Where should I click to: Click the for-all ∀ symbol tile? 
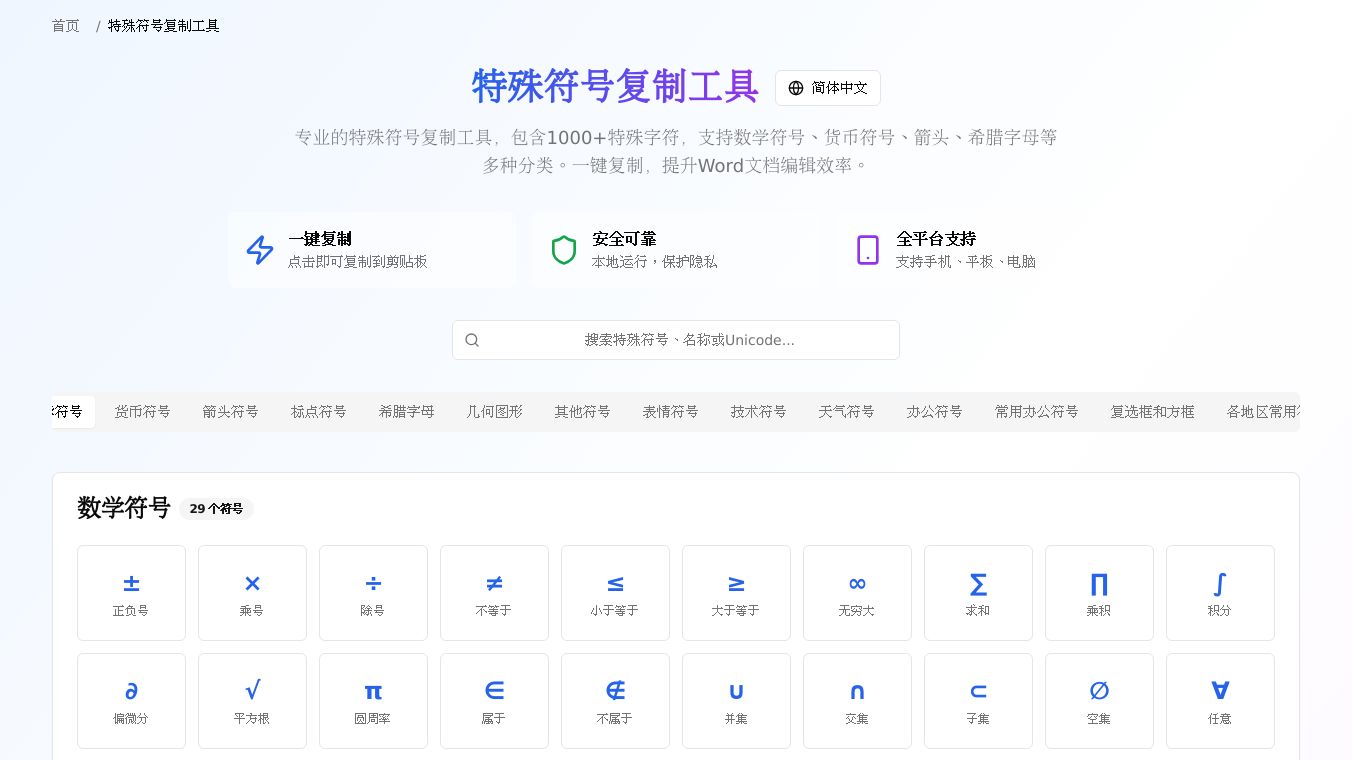tap(1220, 701)
